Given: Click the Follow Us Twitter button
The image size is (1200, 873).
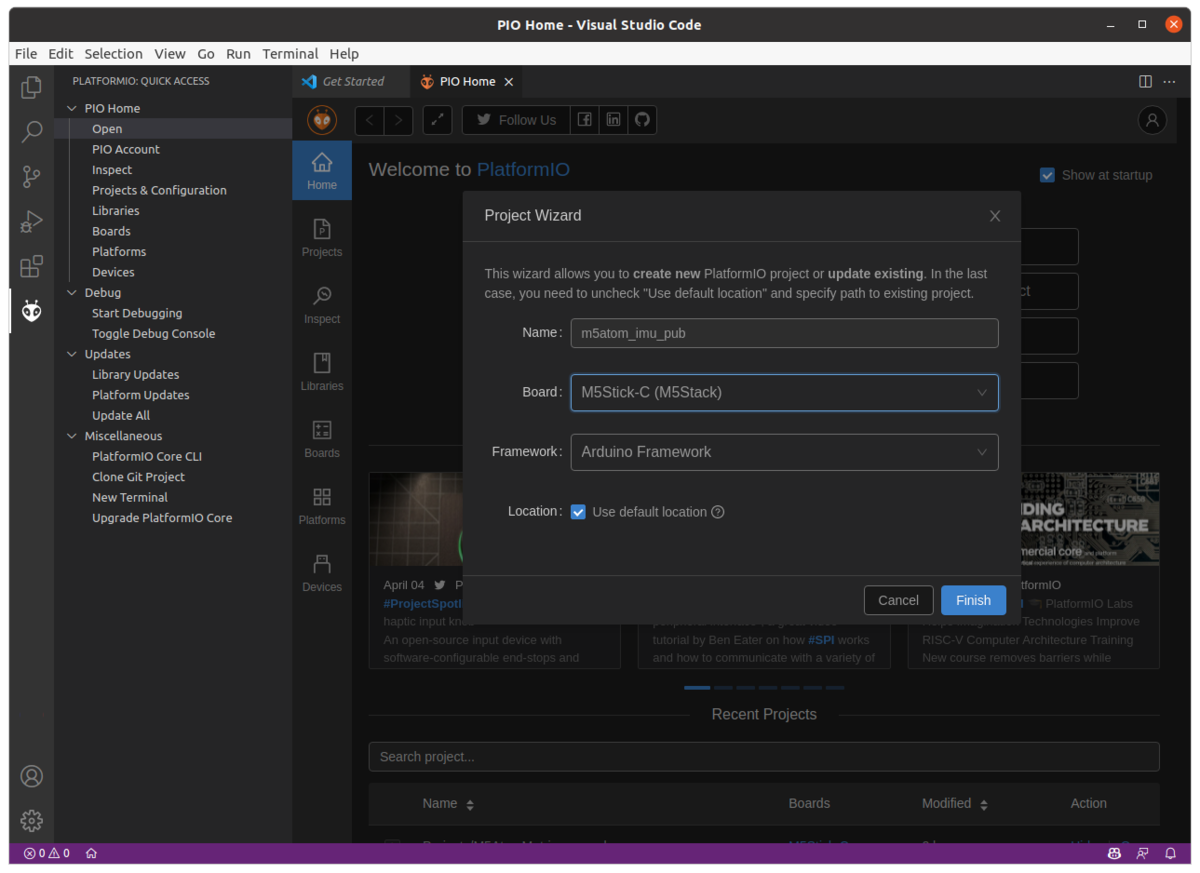Looking at the screenshot, I should click(x=516, y=120).
